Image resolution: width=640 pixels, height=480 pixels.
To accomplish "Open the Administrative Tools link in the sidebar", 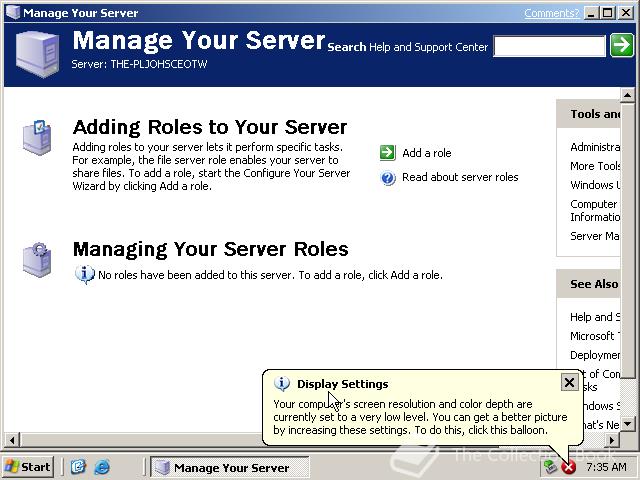I will 595,147.
